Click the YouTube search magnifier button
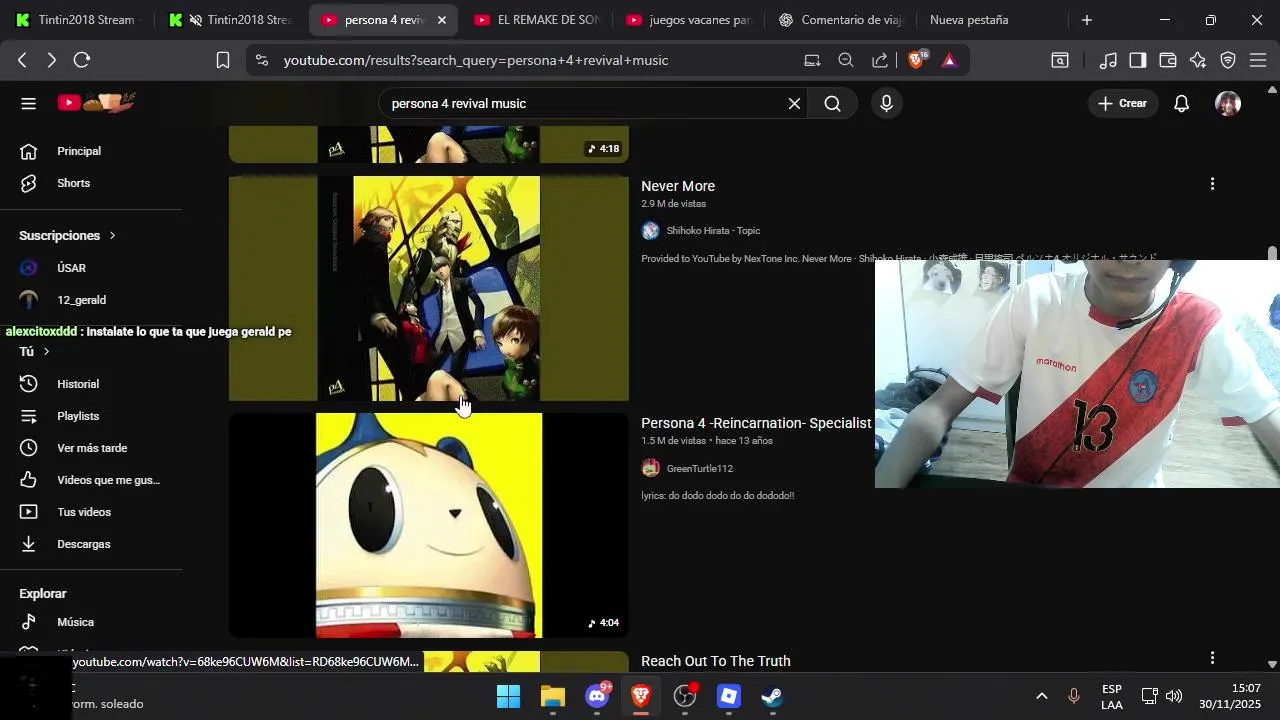This screenshot has height=720, width=1280. 832,103
